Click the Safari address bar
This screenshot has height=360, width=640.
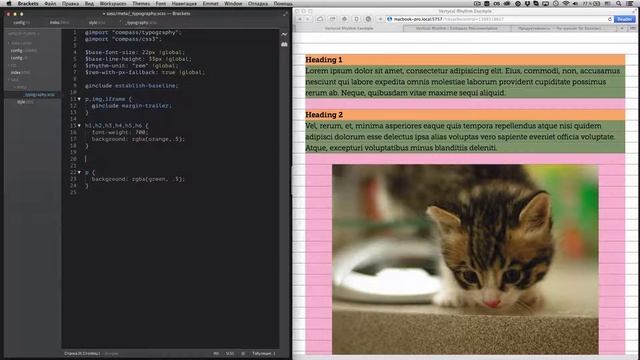499,19
